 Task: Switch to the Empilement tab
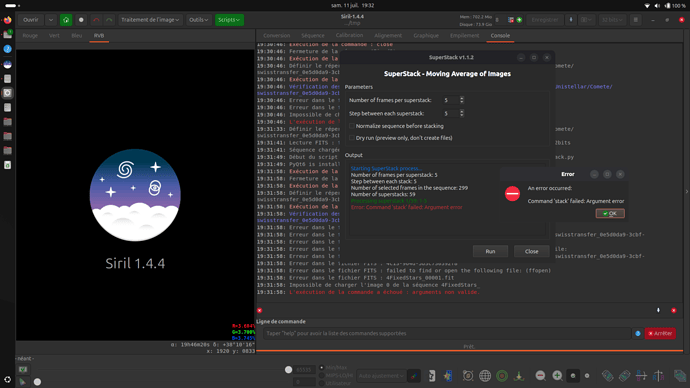pos(464,36)
